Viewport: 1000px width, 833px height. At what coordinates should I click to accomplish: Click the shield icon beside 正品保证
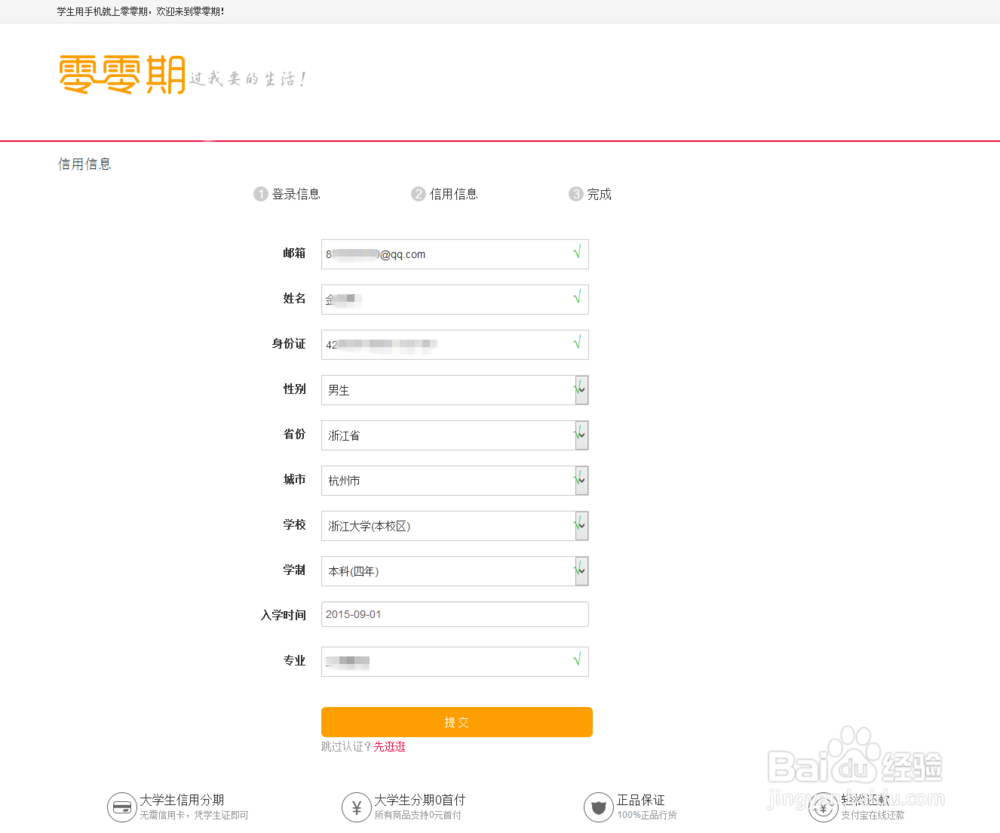(598, 807)
